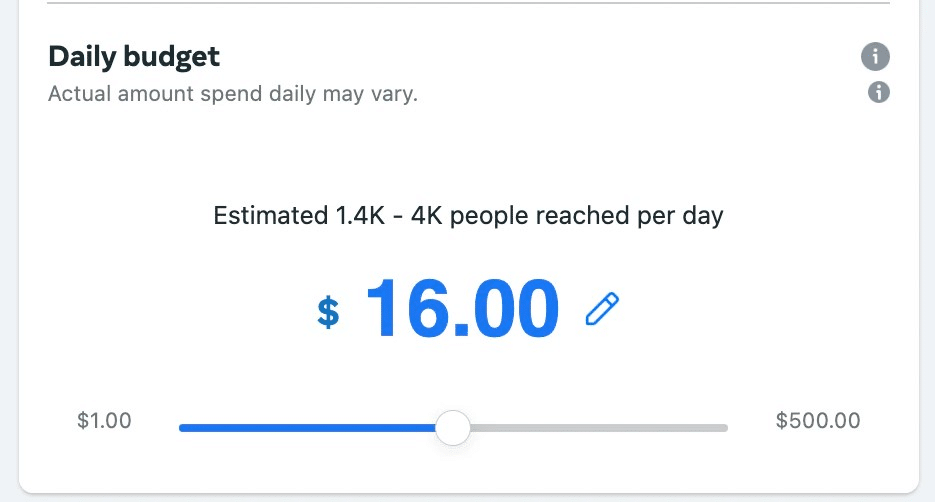Click the gray unfilled portion of the slider
935x502 pixels.
pos(598,427)
